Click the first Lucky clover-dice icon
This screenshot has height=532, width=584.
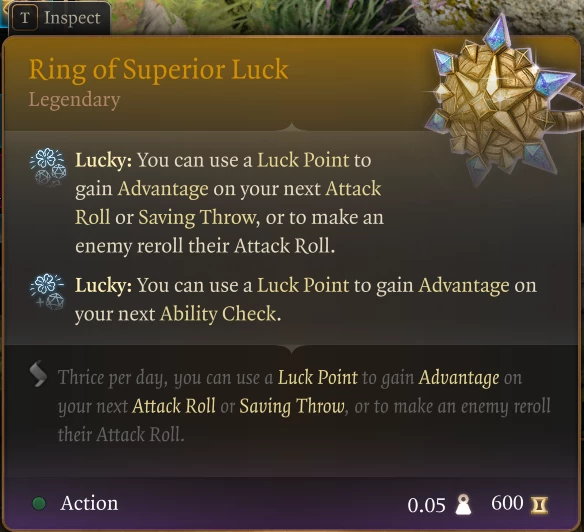pos(48,168)
